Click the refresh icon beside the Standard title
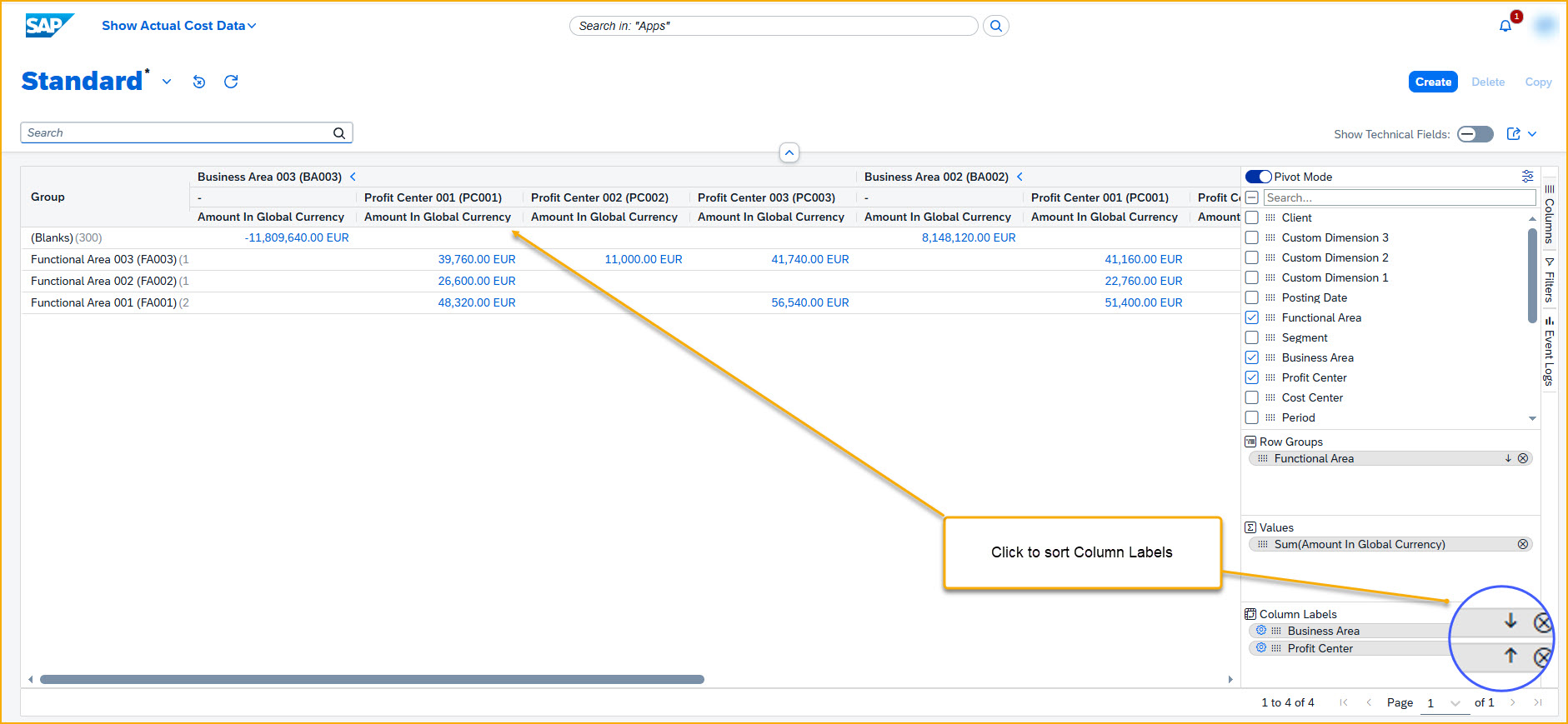1568x724 pixels. pyautogui.click(x=231, y=82)
